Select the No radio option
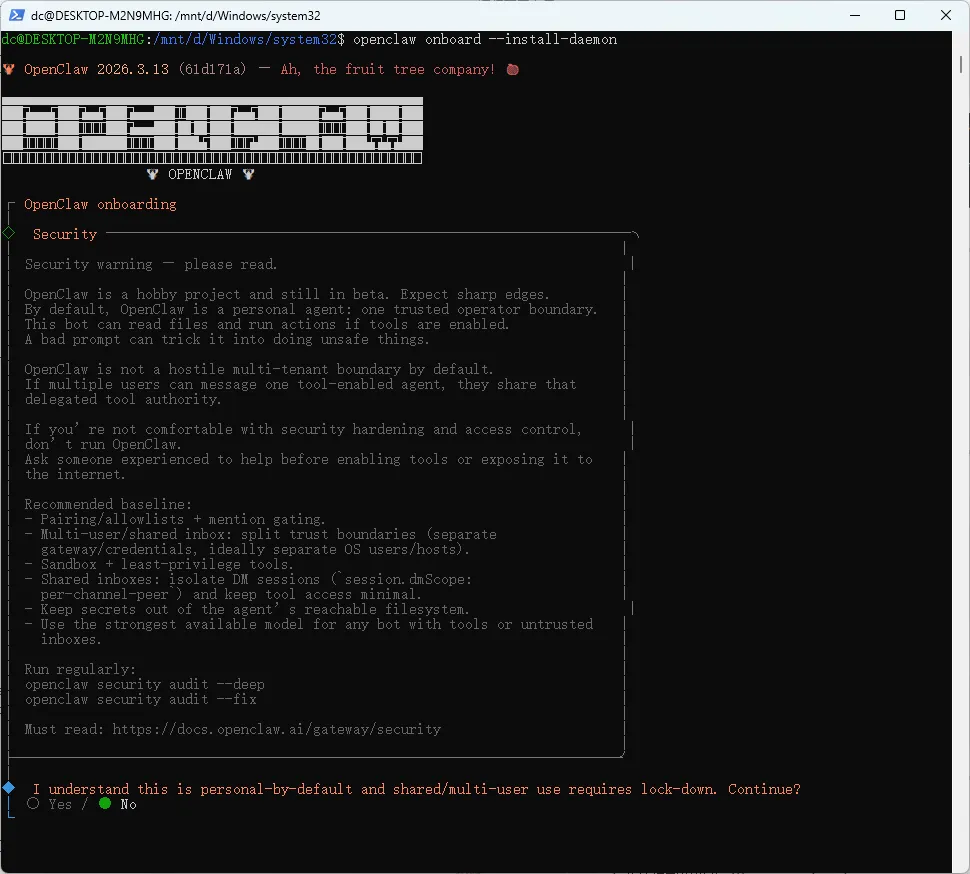Viewport: 970px width, 874px height. 105,803
